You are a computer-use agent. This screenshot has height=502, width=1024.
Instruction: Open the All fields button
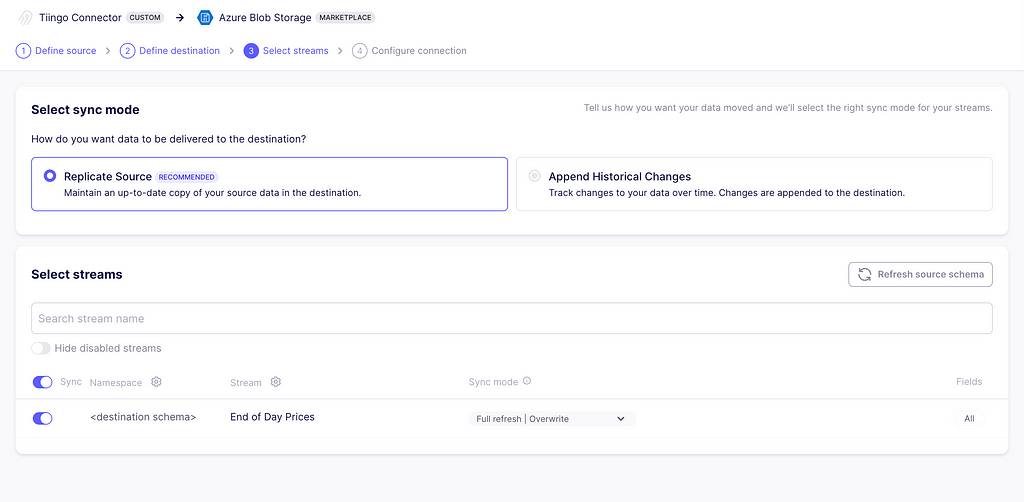[x=969, y=418]
